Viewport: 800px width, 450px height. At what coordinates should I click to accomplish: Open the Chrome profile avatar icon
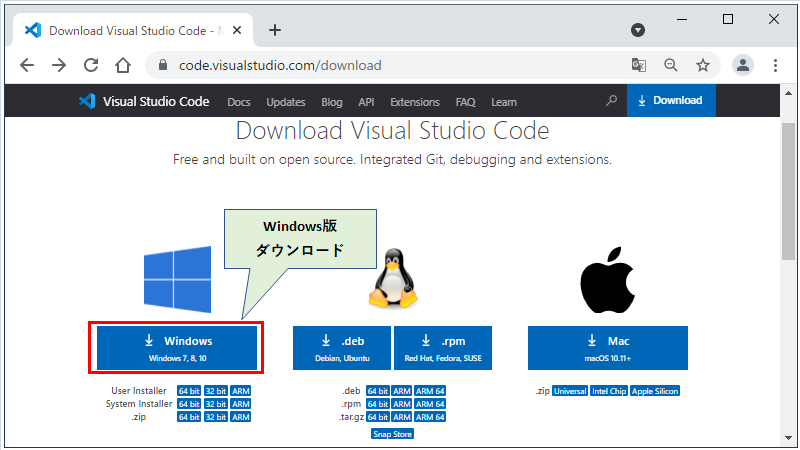tap(743, 66)
